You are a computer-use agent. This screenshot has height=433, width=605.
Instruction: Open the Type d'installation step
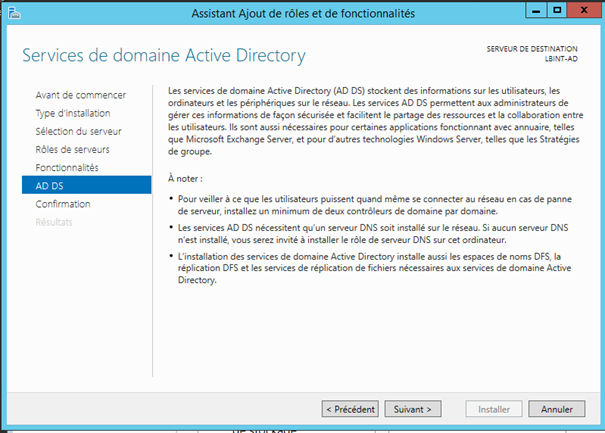pyautogui.click(x=73, y=113)
